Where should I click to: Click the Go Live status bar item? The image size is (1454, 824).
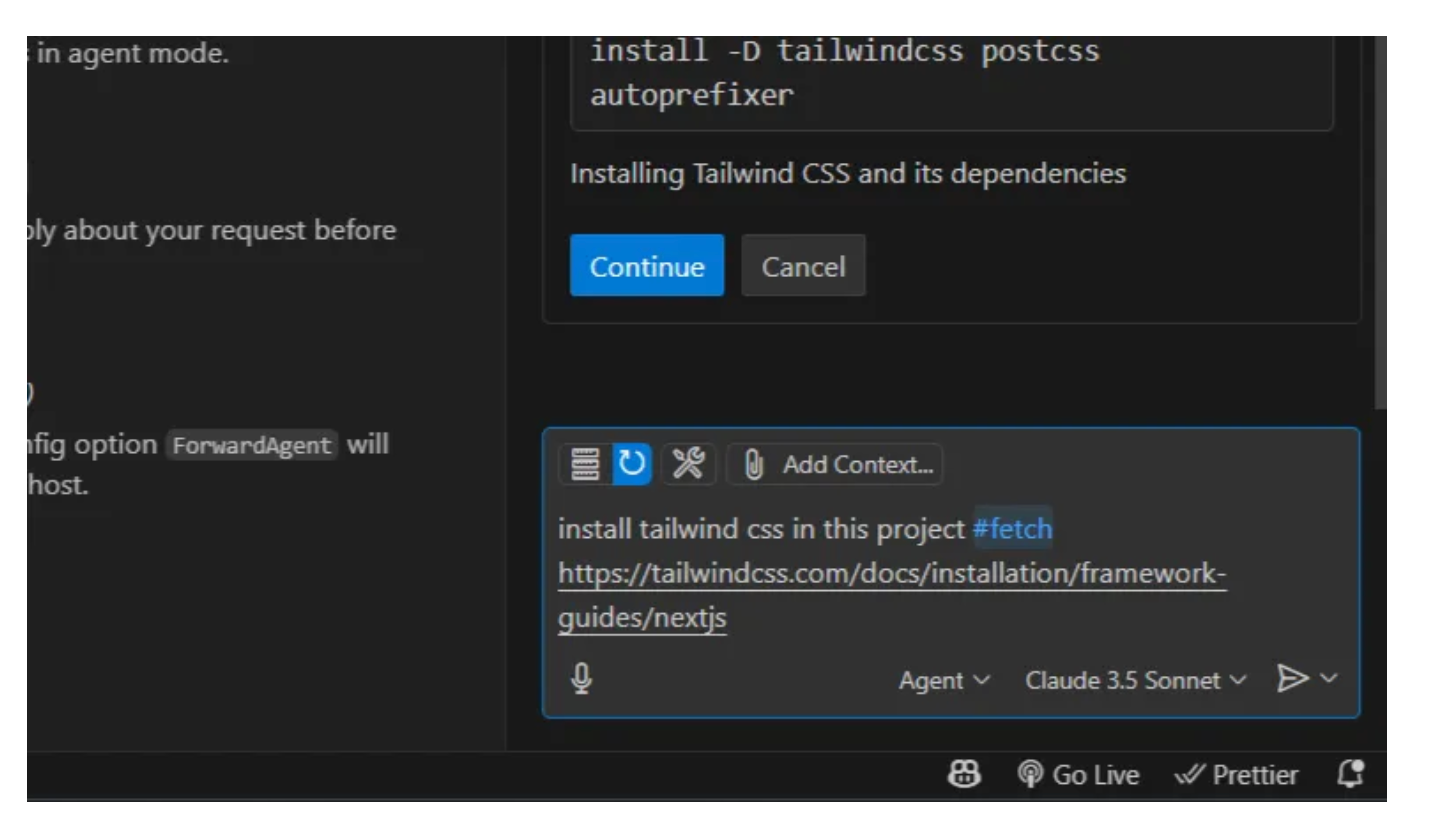[1078, 775]
